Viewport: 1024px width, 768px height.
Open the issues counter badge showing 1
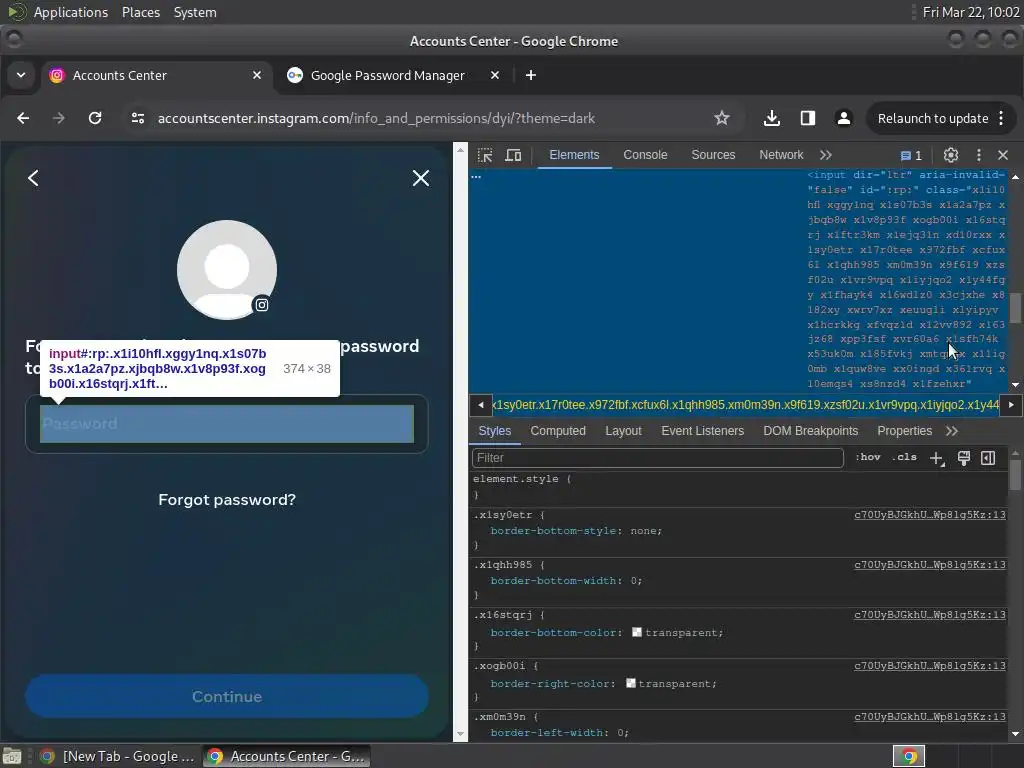point(912,155)
